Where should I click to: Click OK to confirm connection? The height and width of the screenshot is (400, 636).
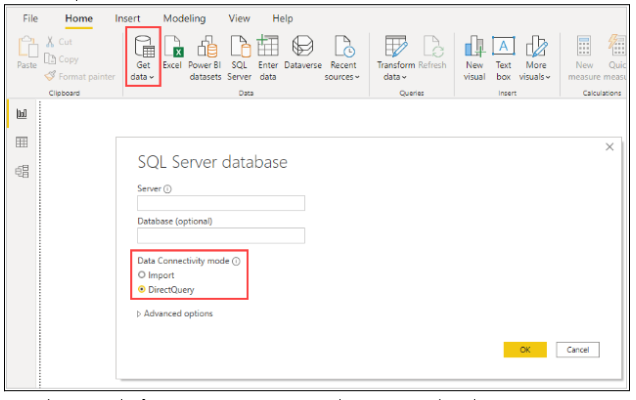point(525,350)
